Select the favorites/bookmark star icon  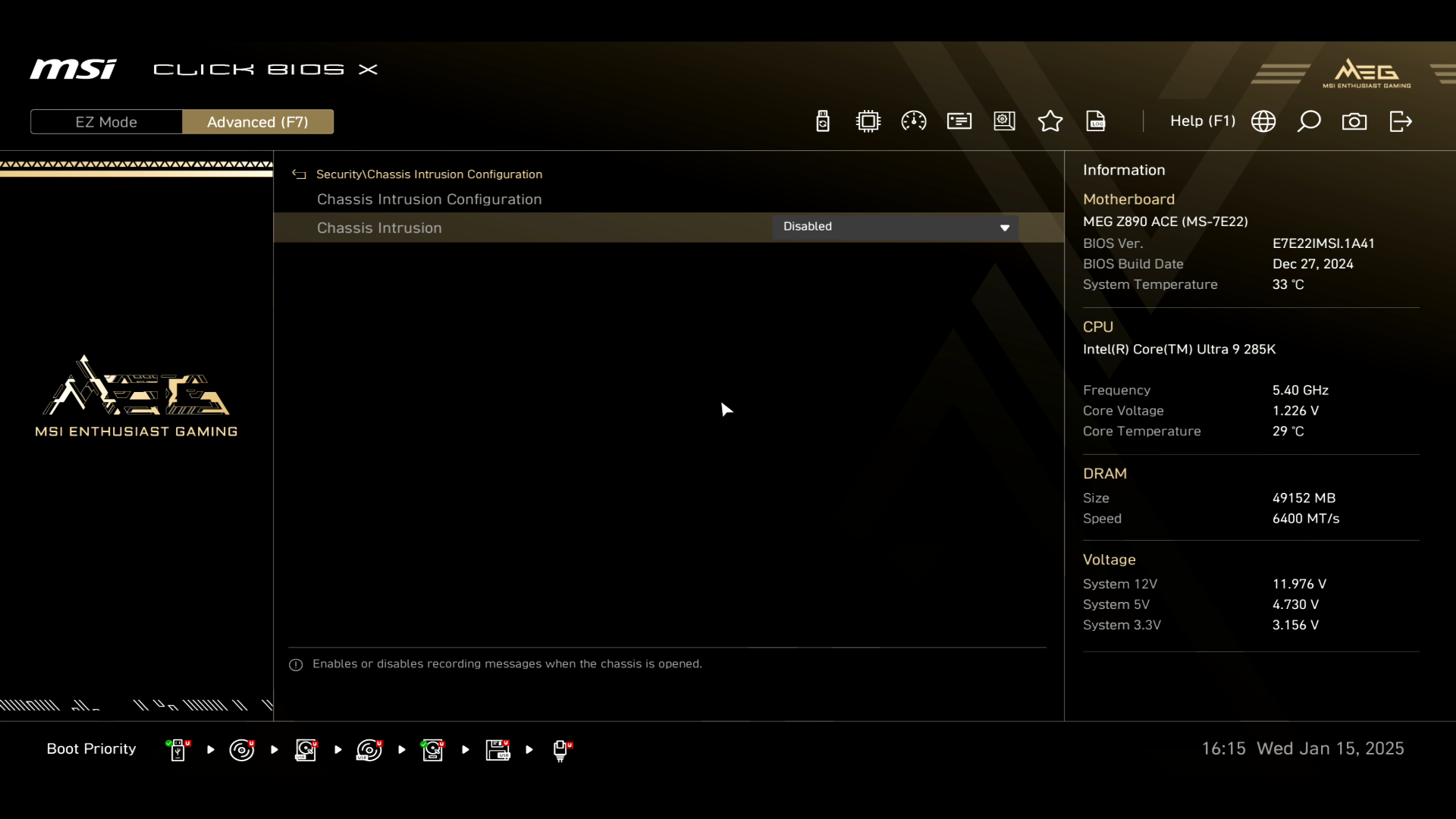(x=1050, y=121)
